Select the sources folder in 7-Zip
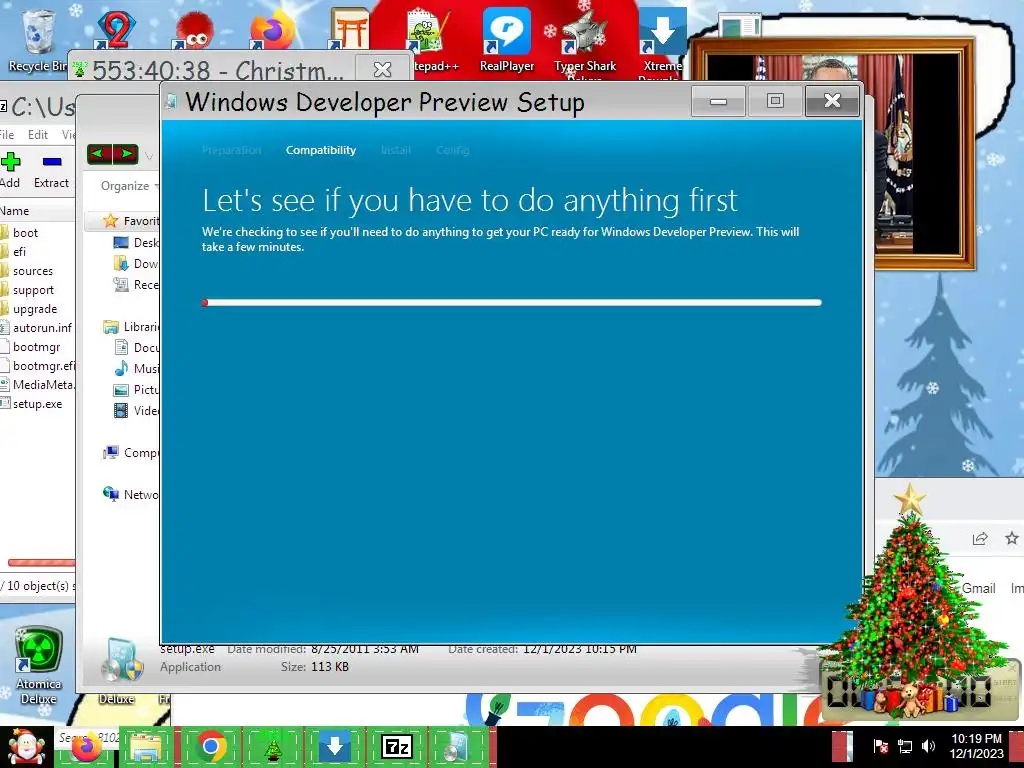Viewport: 1024px width, 768px height. [27, 270]
